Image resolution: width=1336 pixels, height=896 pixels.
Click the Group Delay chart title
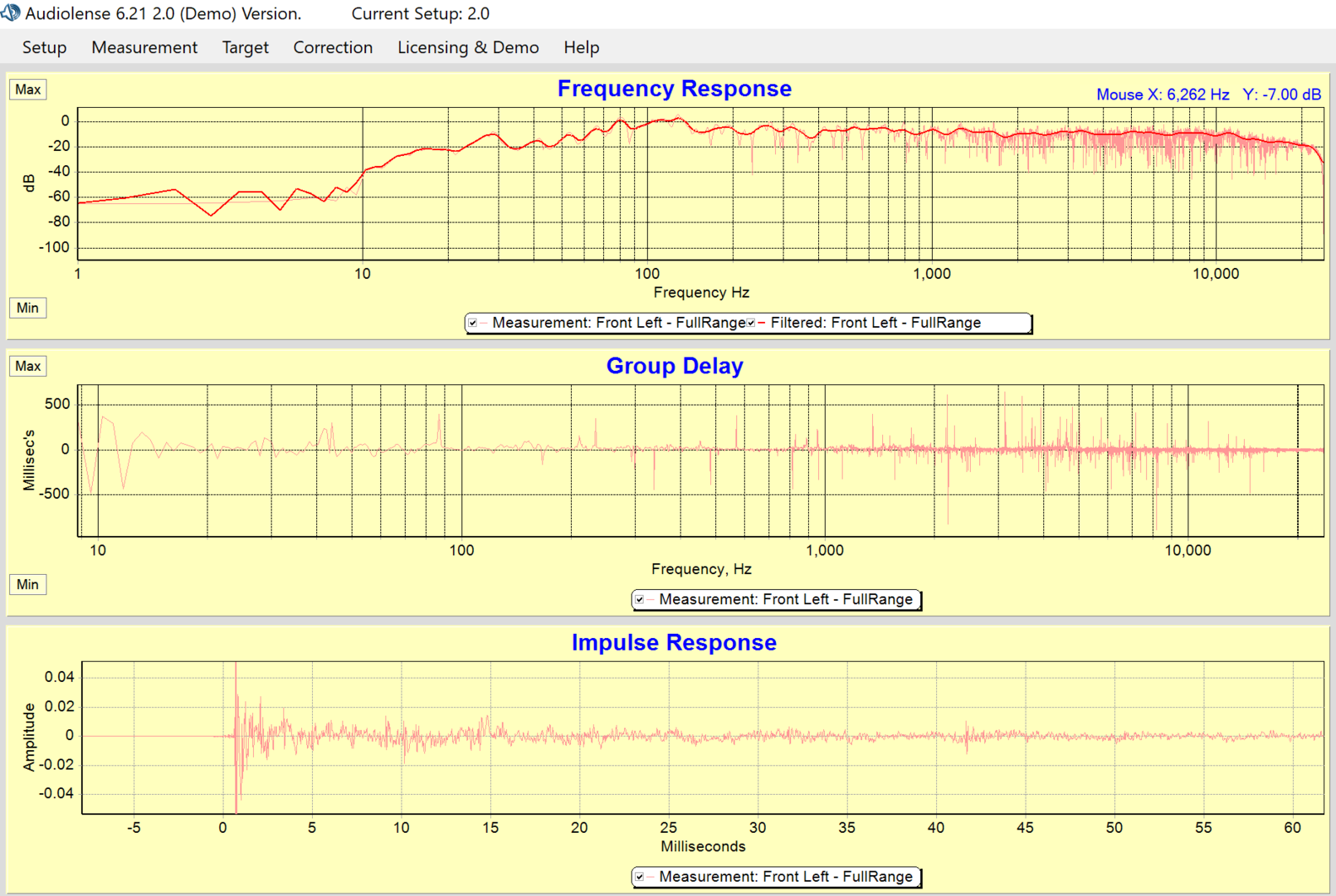675,366
